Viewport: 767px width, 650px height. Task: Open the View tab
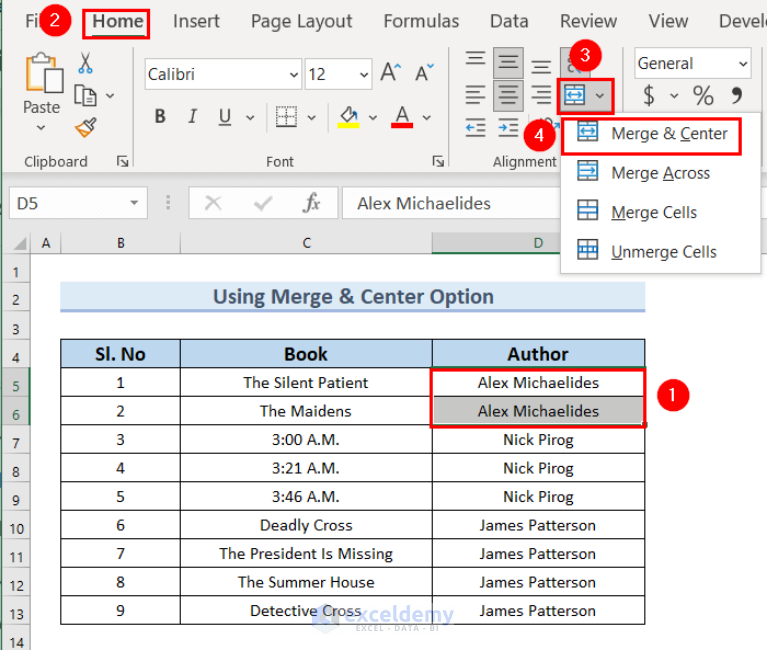pos(668,22)
